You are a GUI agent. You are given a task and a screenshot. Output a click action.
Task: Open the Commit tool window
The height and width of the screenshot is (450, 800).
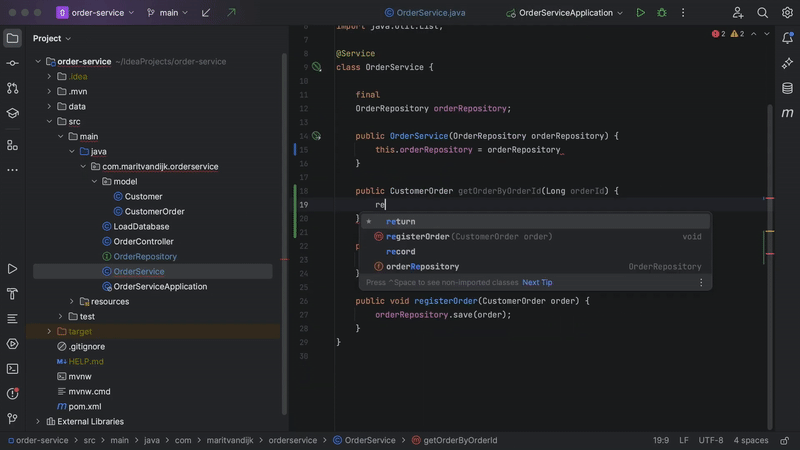12,63
